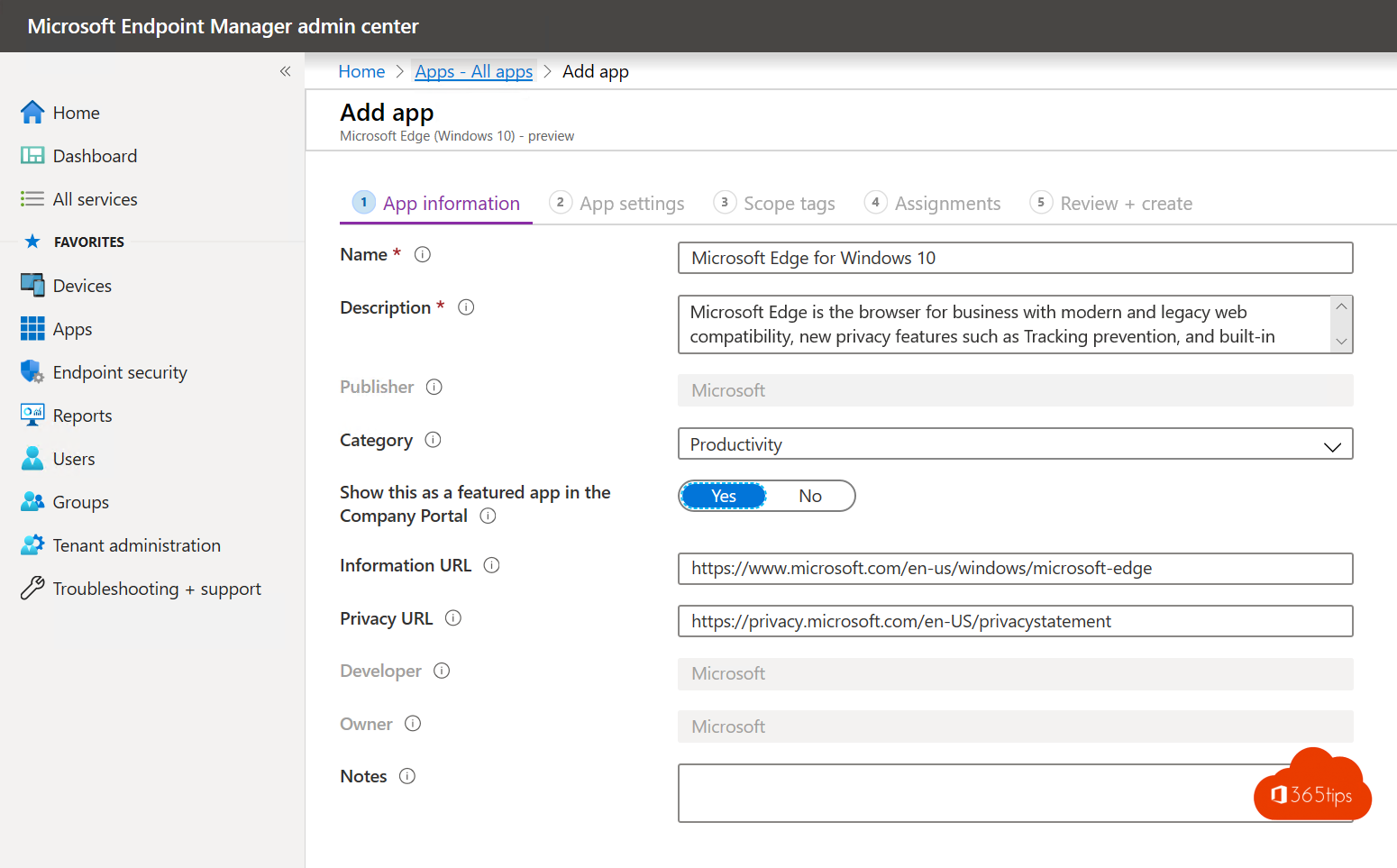
Task: Collapse the sidebar with double-chevron icon
Action: coord(285,71)
